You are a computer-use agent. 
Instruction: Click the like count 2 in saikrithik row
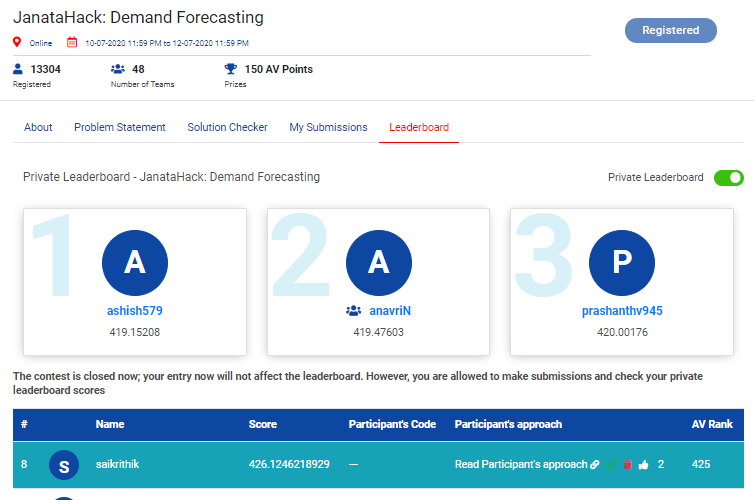tap(661, 464)
